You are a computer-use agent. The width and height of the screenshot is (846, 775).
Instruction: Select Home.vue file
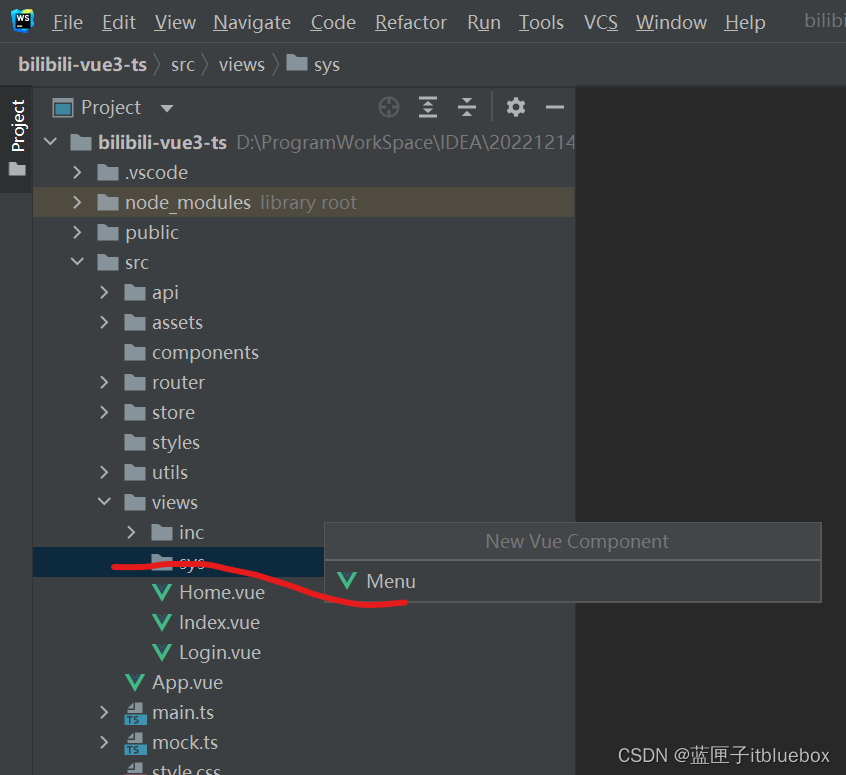click(222, 593)
